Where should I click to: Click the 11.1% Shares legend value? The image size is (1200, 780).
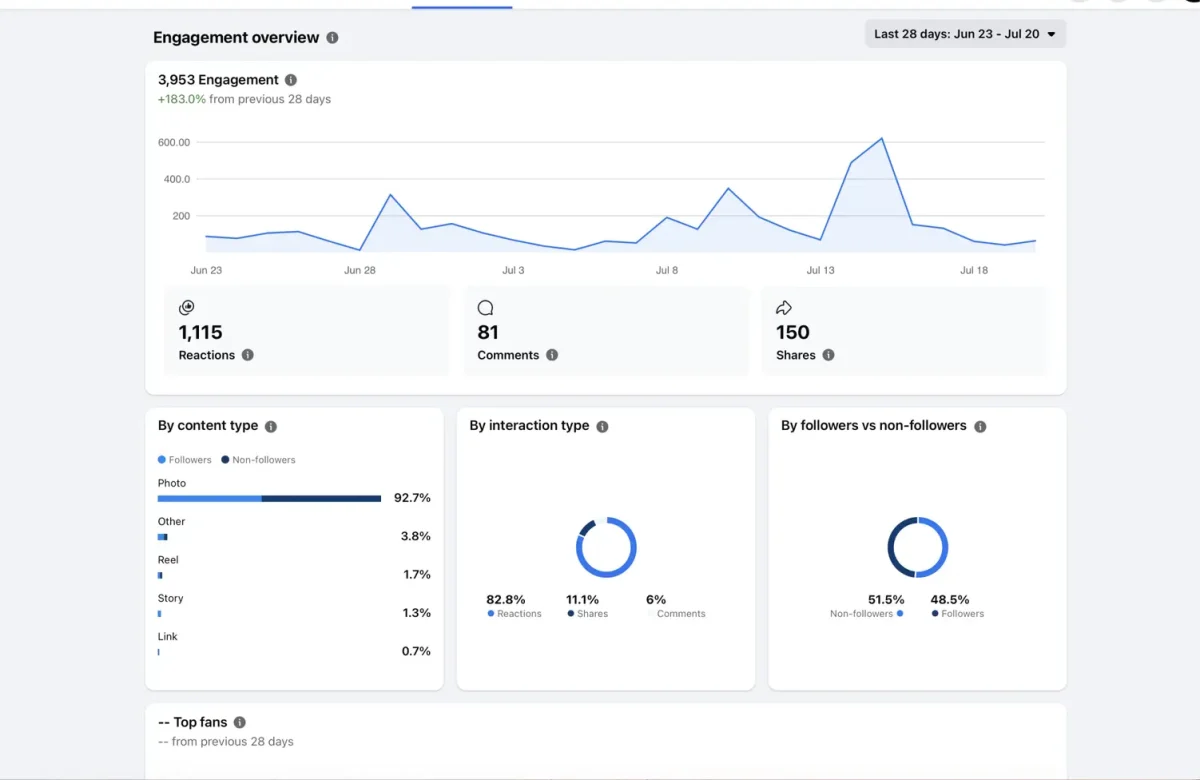point(583,600)
